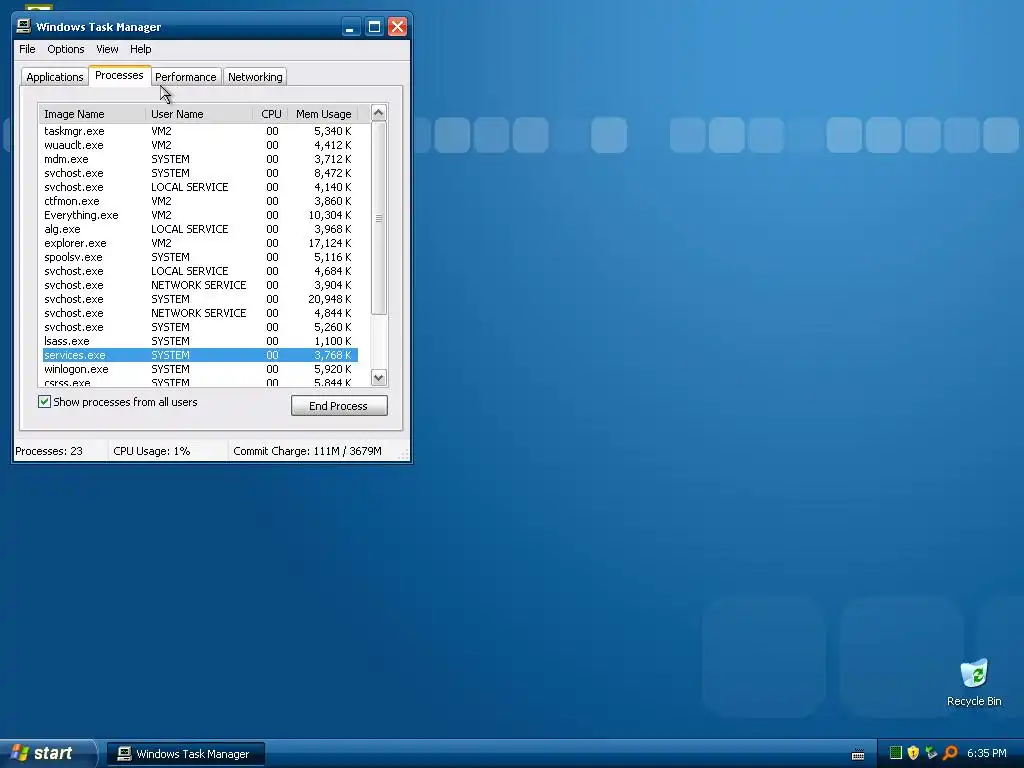
Task: Switch to the Applications tab
Action: (55, 77)
